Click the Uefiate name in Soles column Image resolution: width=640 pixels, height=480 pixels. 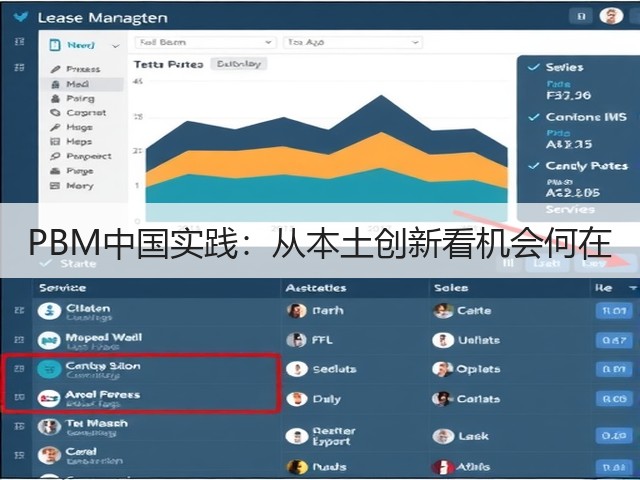pos(479,340)
